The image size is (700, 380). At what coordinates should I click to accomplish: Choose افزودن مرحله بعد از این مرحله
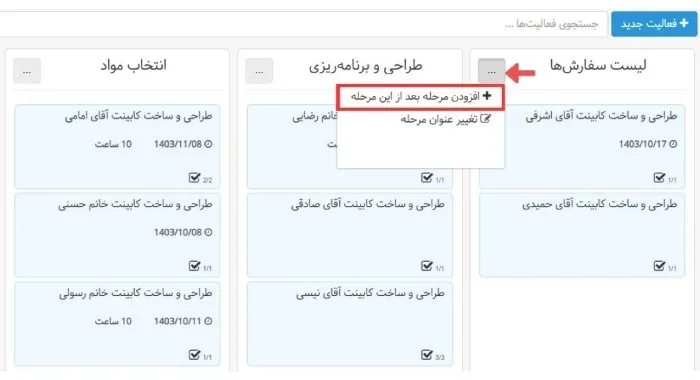421,96
